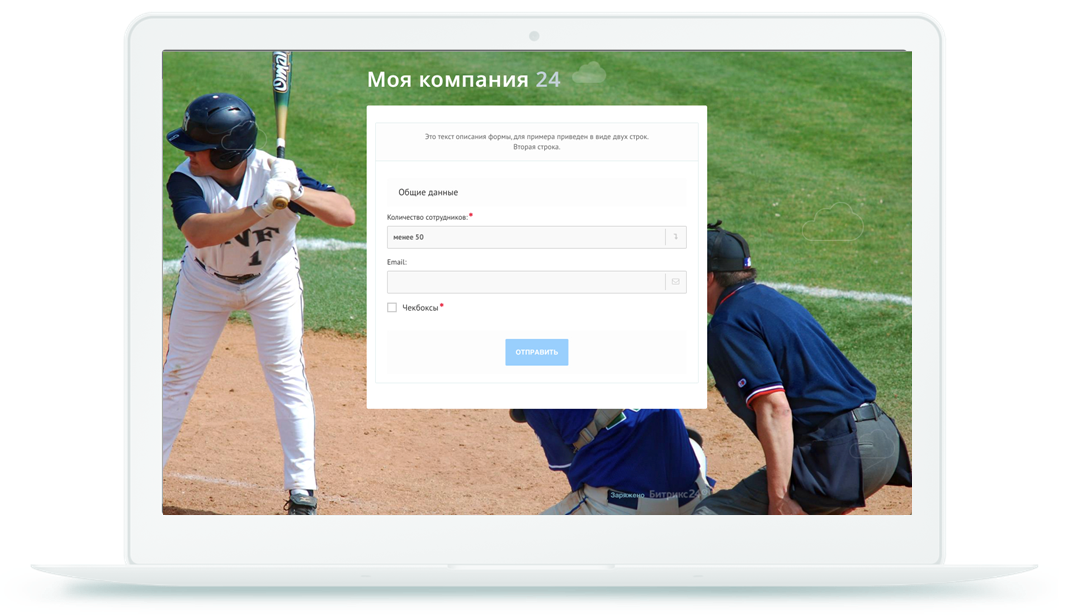Click the number 1 on batter's jersey

click(254, 258)
